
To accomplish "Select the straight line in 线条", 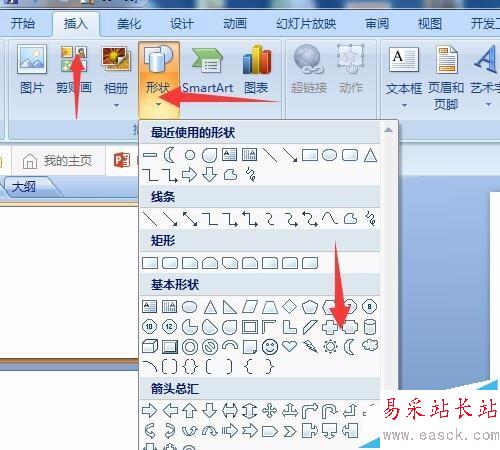I will 150,219.
